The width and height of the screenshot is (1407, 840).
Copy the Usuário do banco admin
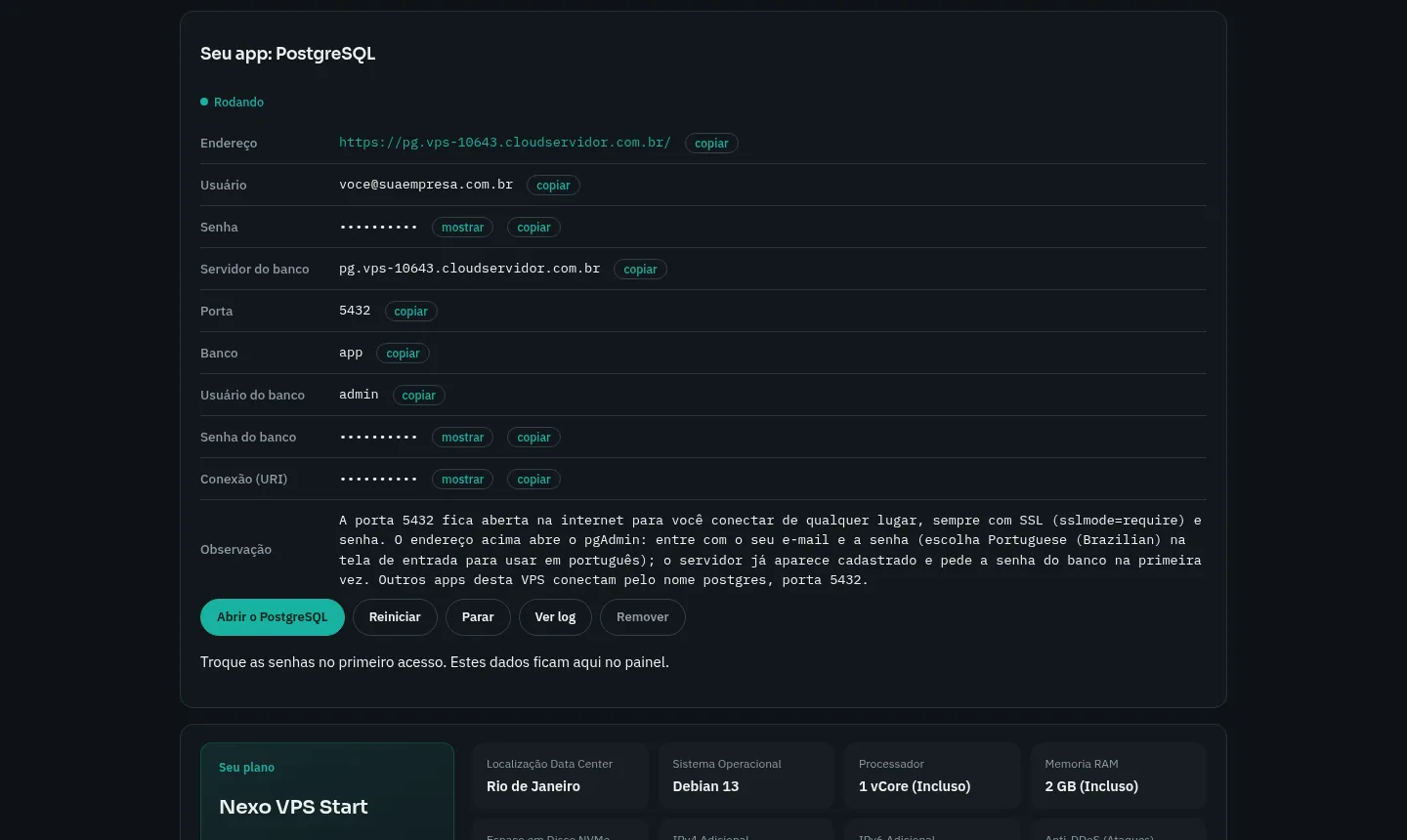[418, 396]
